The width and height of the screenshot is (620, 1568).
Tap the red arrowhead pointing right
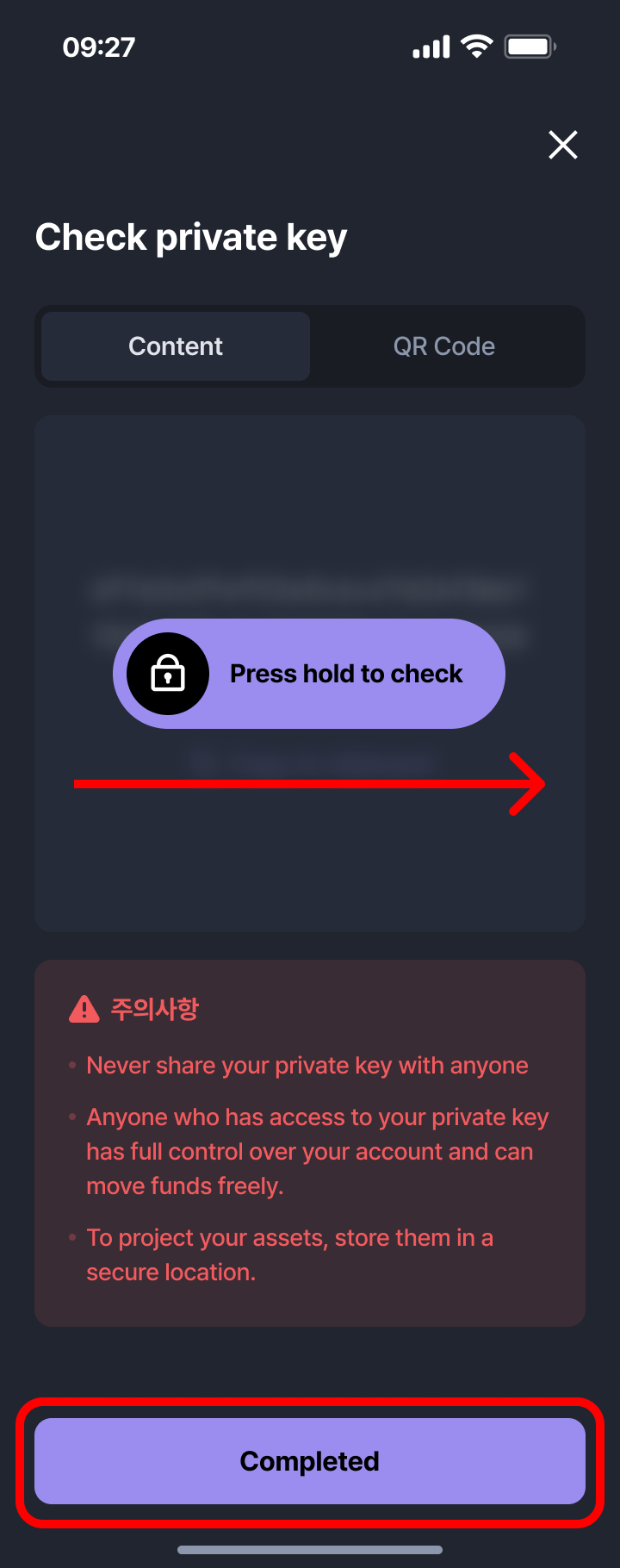click(527, 784)
